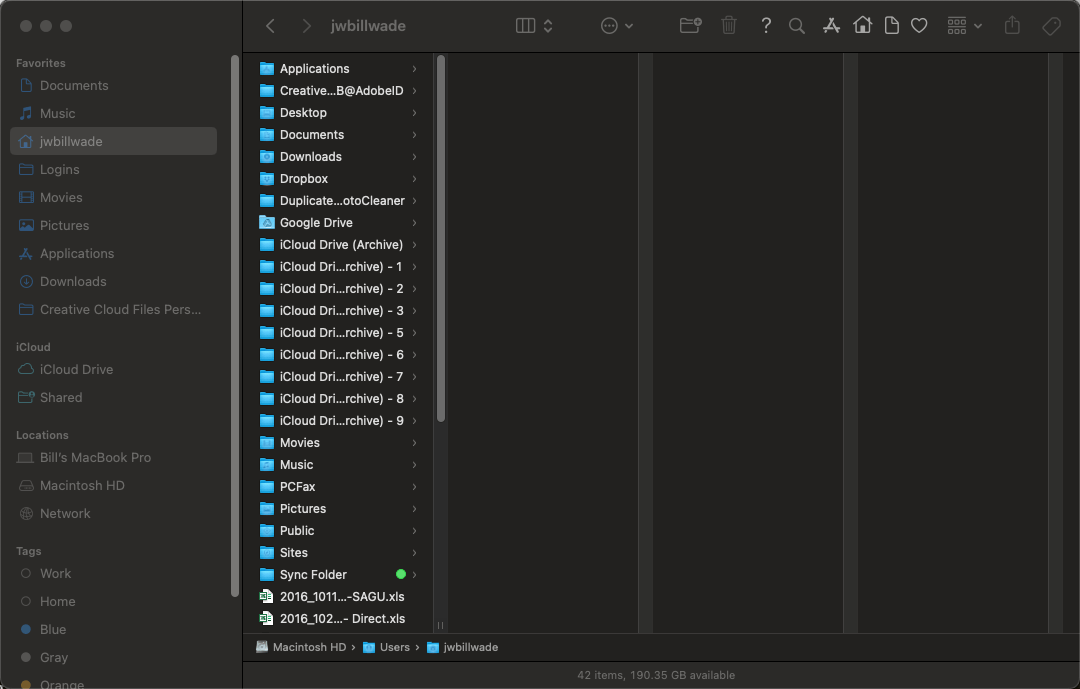
Task: Apply a tag using the tag icon
Action: click(1051, 25)
